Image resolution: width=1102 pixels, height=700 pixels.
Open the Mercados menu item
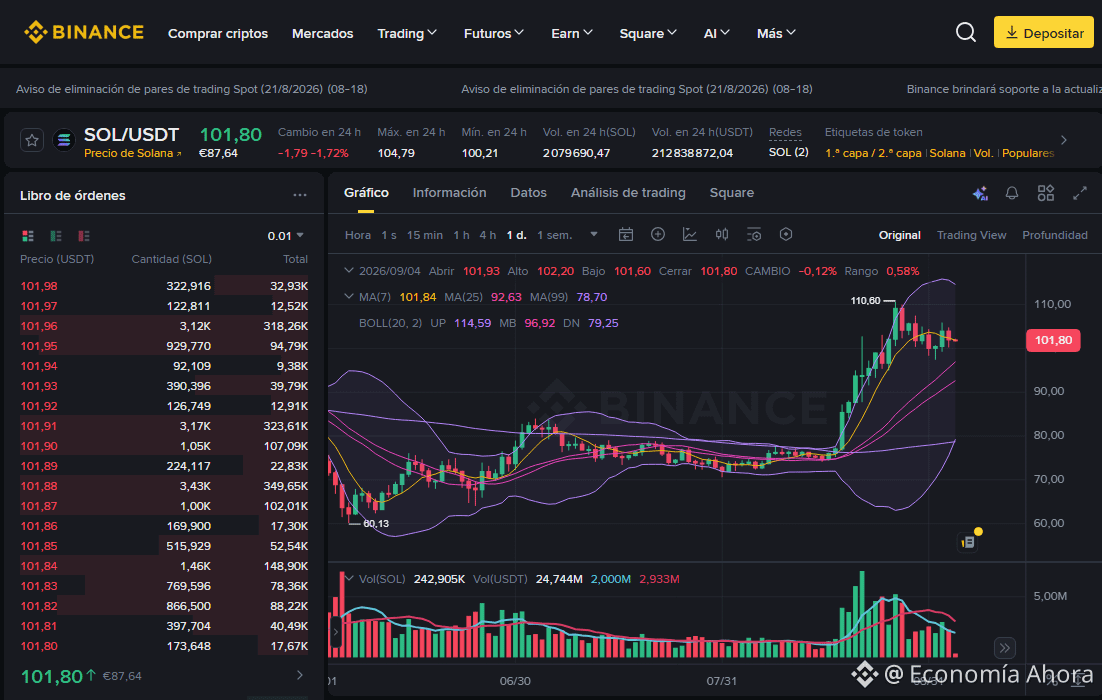click(x=323, y=33)
